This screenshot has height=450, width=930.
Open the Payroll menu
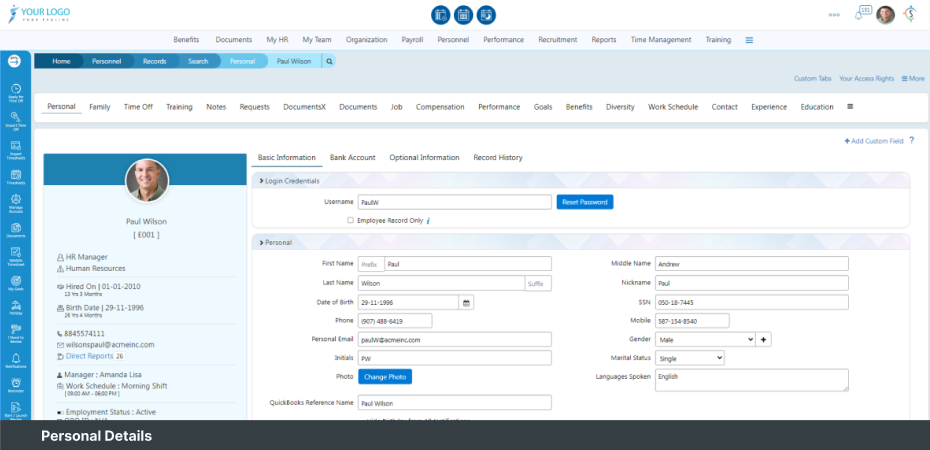412,40
